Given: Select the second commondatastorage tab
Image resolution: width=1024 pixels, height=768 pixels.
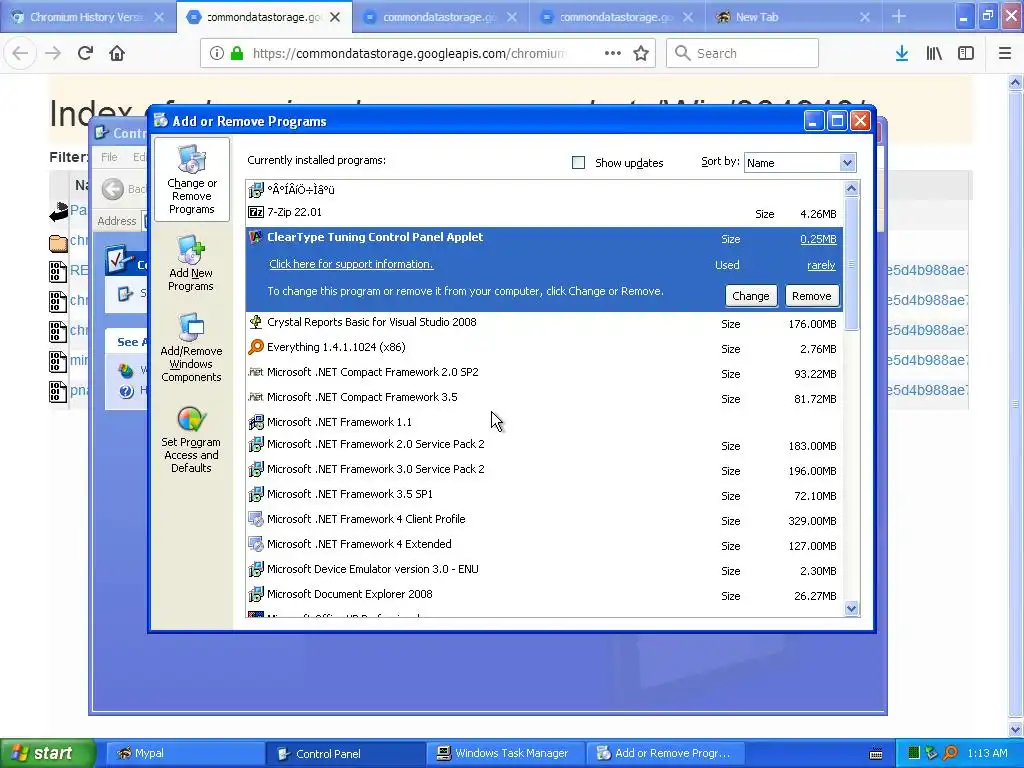Looking at the screenshot, I should pyautogui.click(x=441, y=17).
